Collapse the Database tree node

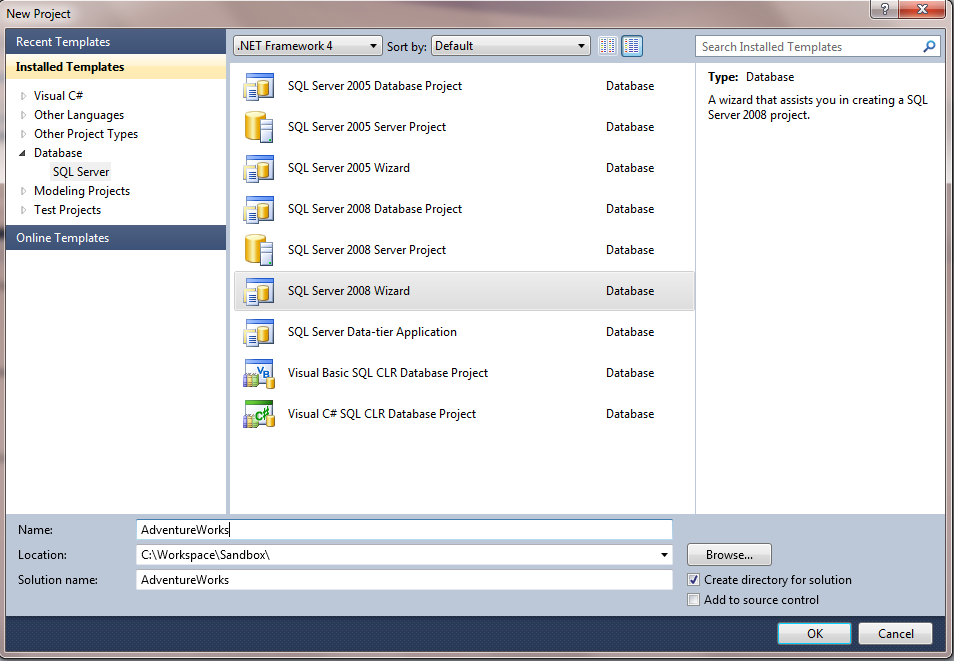pos(23,153)
